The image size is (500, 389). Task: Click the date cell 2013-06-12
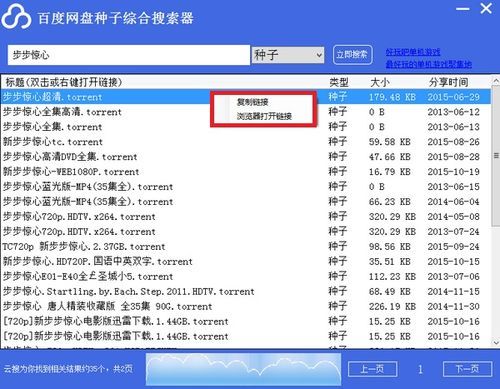[454, 112]
